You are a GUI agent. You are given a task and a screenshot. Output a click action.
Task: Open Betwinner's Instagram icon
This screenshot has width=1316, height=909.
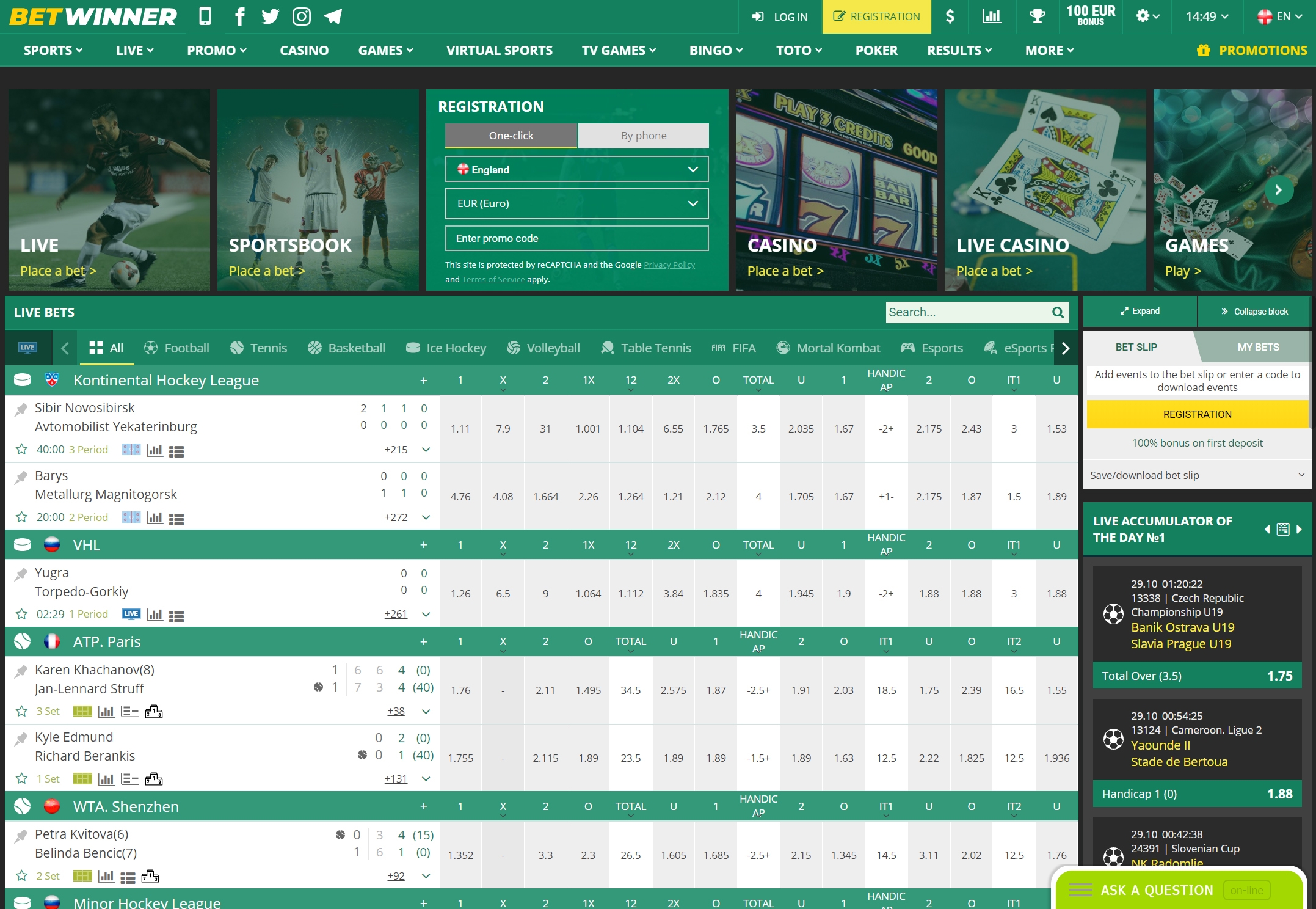(301, 16)
